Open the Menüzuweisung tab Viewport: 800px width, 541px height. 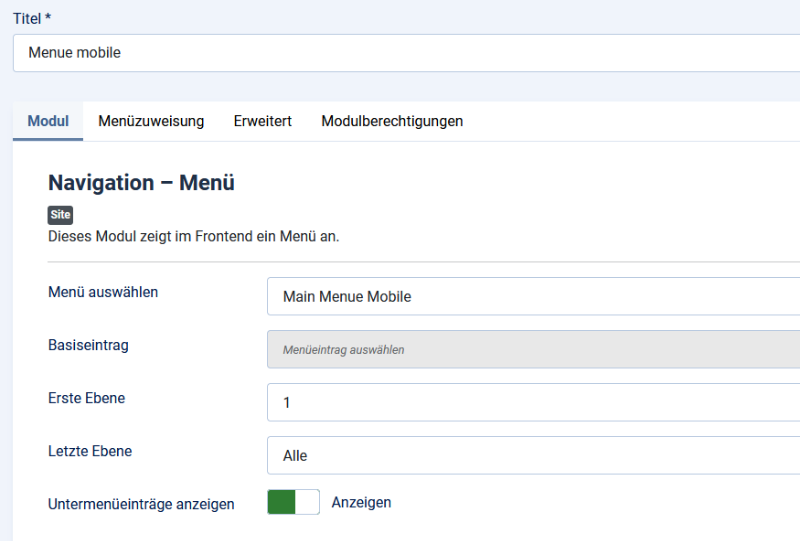[151, 121]
